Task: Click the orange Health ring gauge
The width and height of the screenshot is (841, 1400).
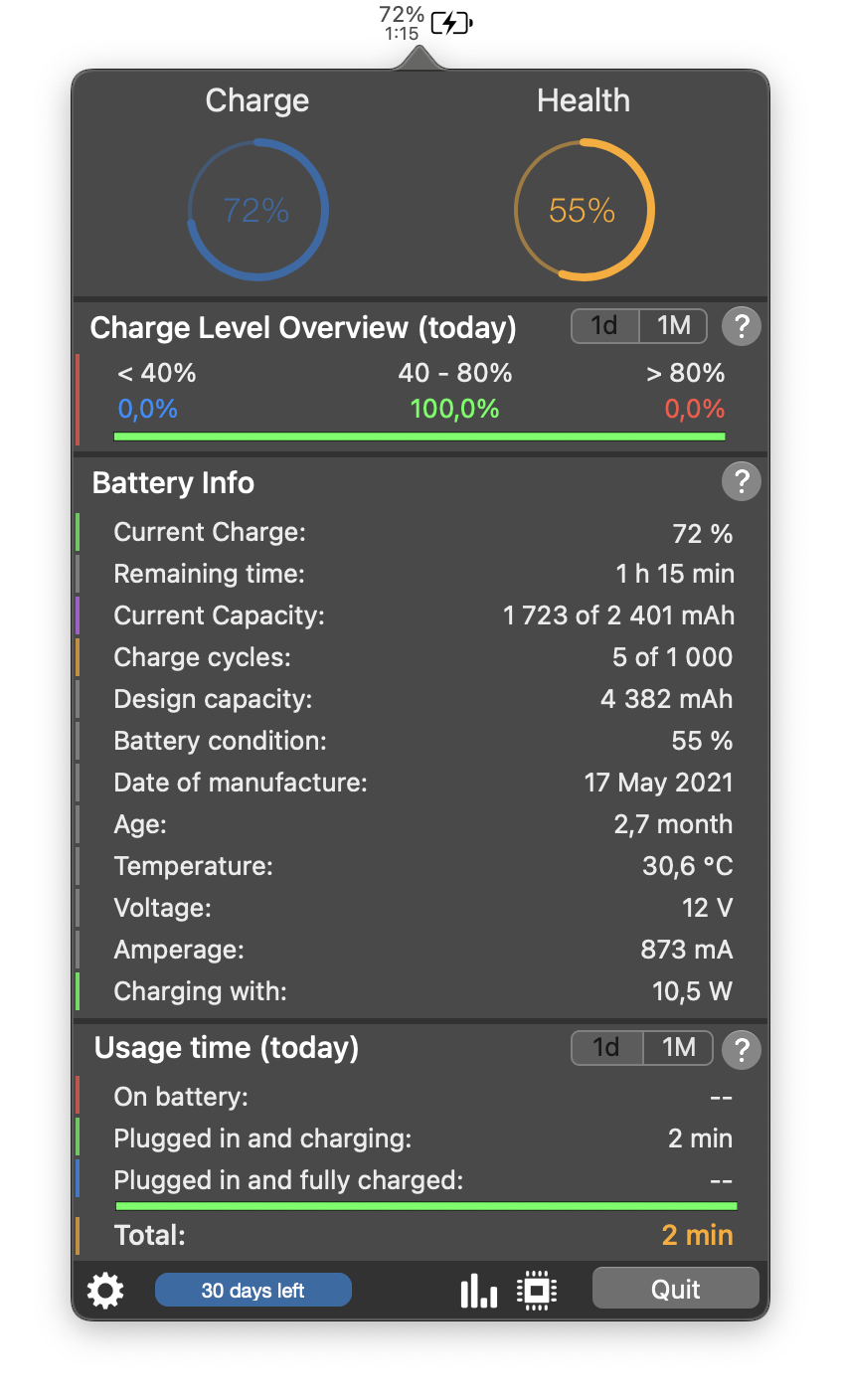Action: 584,210
